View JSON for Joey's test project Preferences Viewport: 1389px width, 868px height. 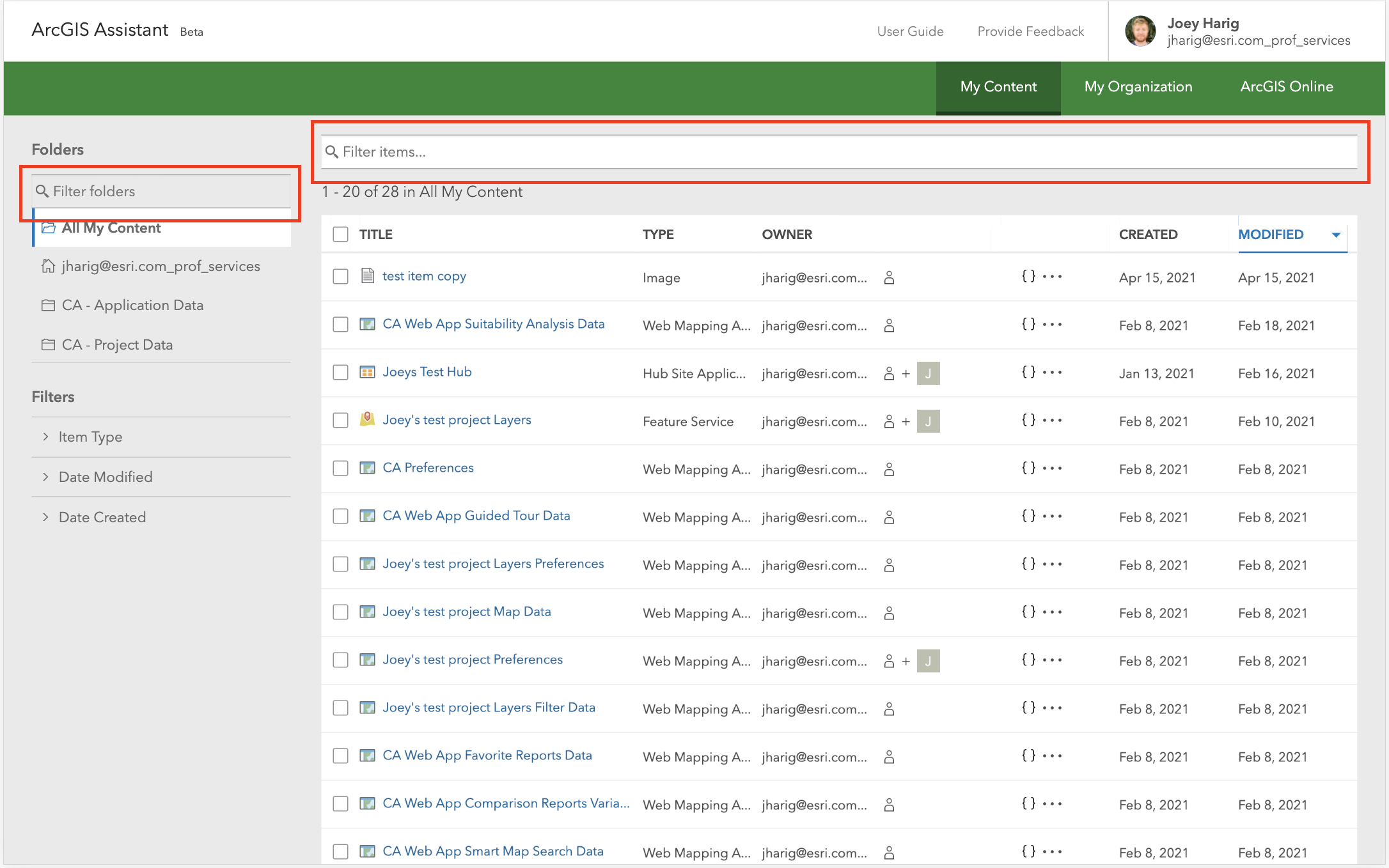(x=1028, y=660)
